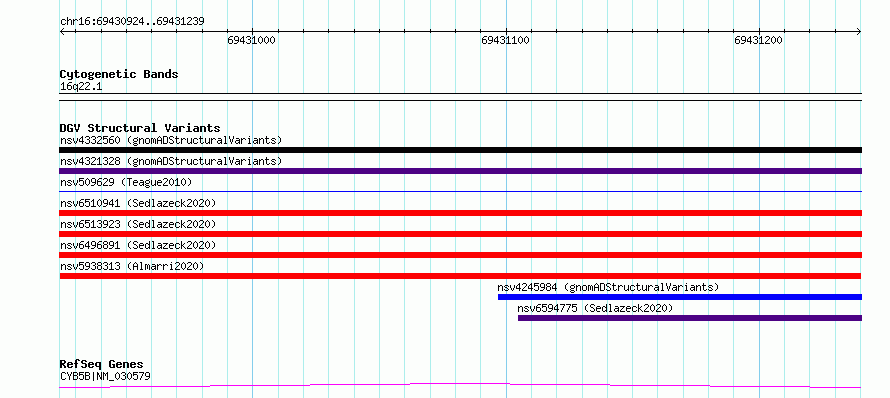This screenshot has height=398, width=890.
Task: Click ruler position 69431100
Action: pyautogui.click(x=505, y=40)
